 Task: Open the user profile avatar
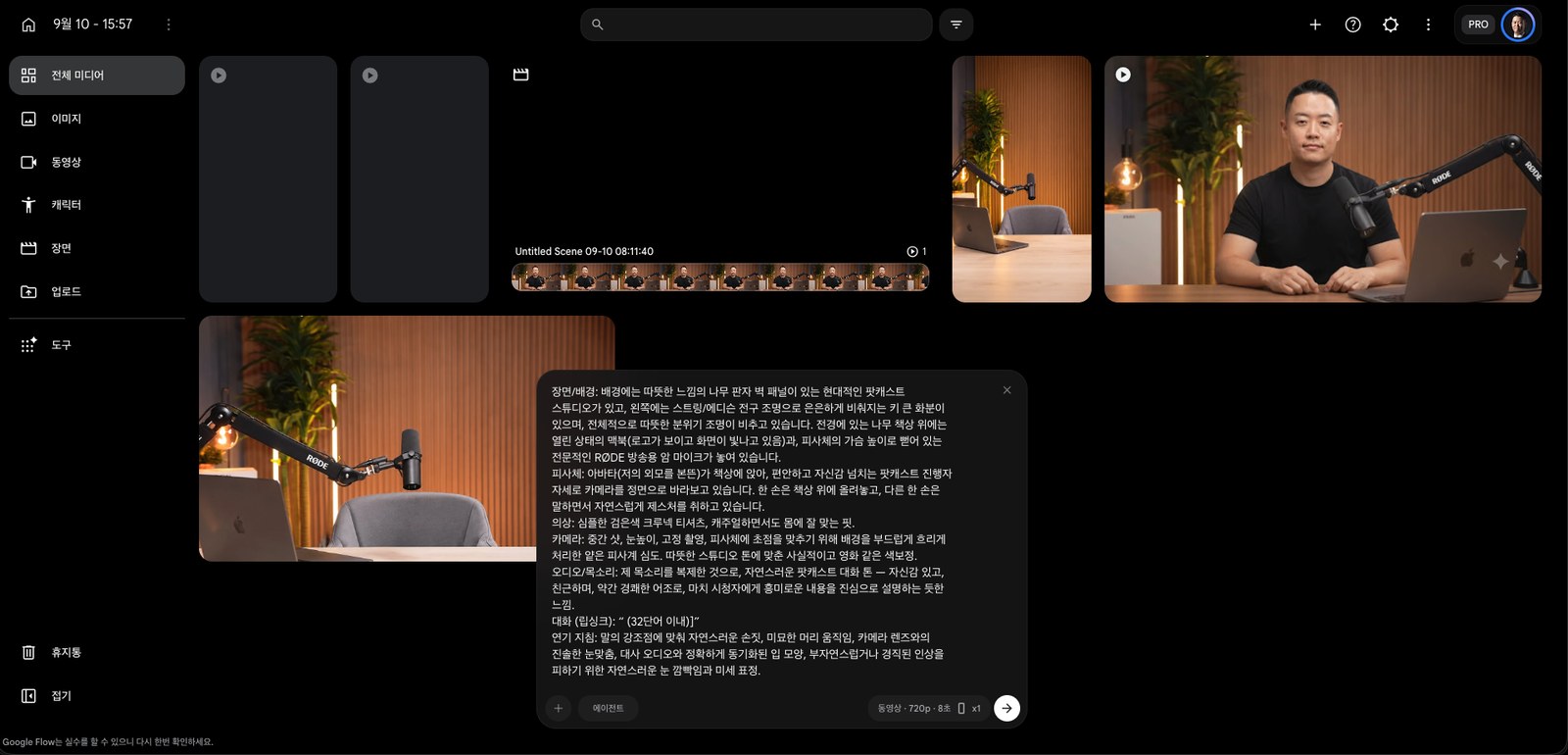click(x=1517, y=25)
